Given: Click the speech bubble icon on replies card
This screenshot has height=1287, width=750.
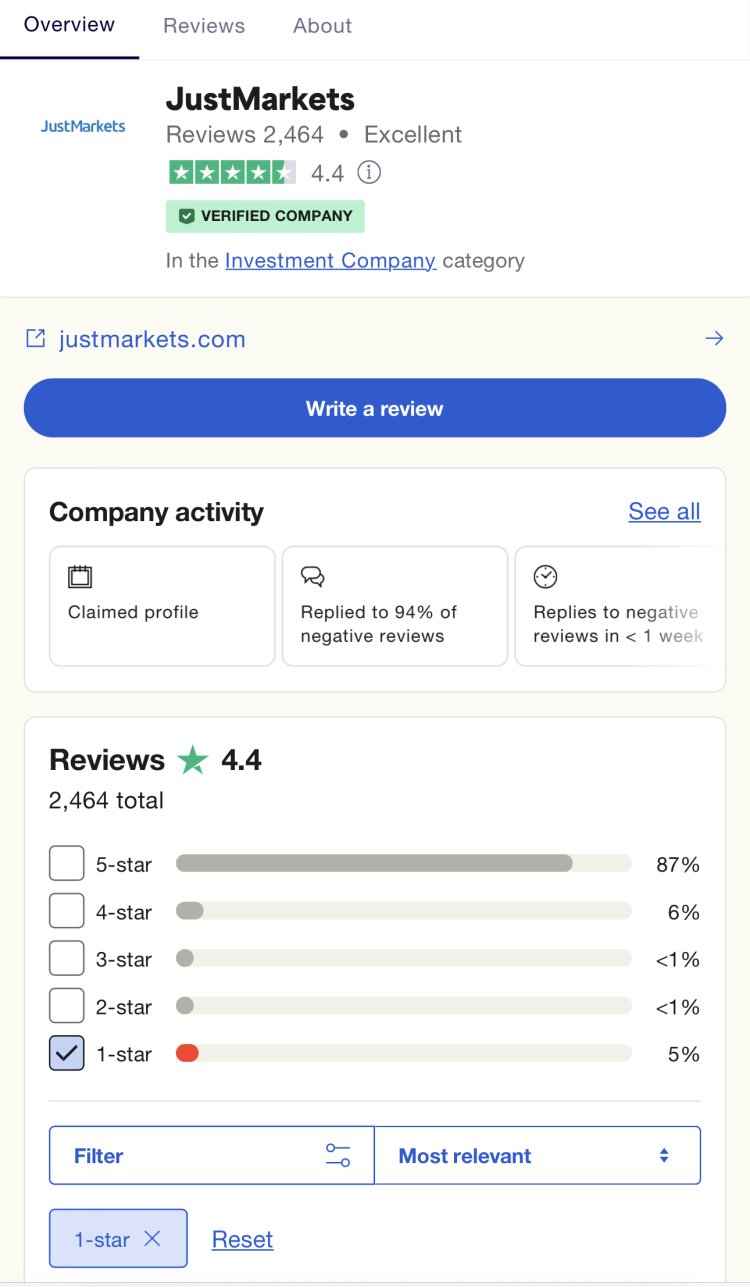Looking at the screenshot, I should click(312, 577).
